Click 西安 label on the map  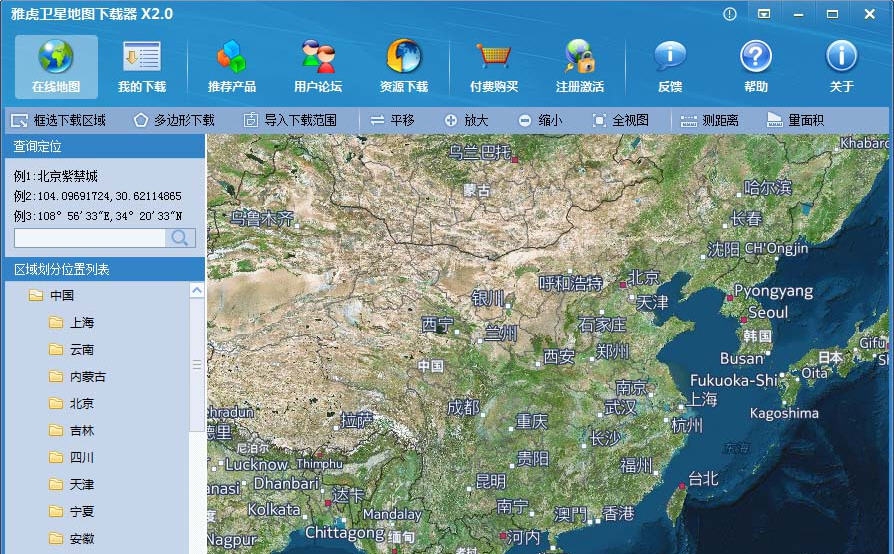(x=558, y=357)
